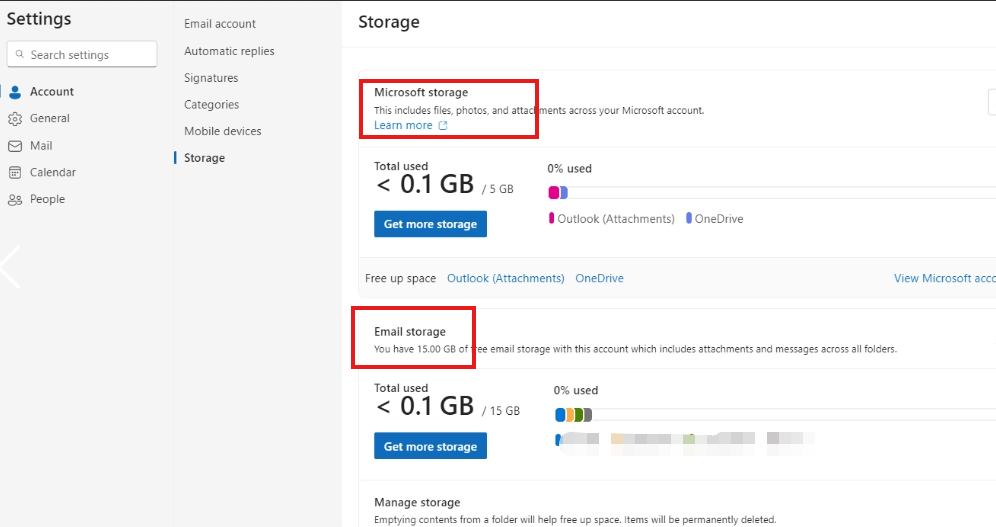Click the Manage storage heading
996x527 pixels.
417,502
